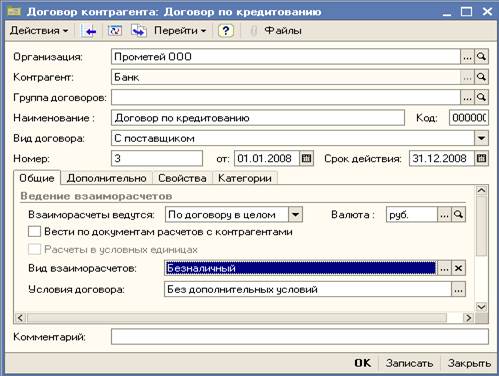
Task: Switch to the Дополнительно tab
Action: pyautogui.click(x=106, y=178)
